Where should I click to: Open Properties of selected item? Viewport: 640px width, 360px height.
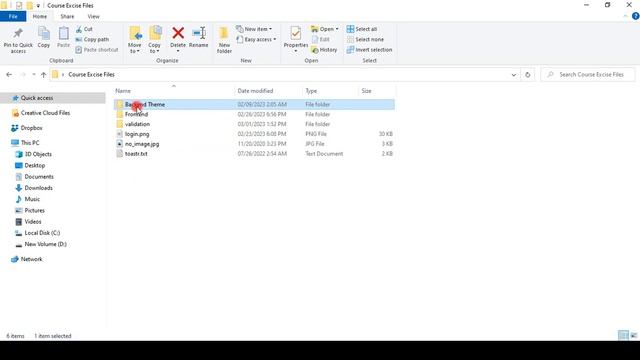(x=296, y=39)
